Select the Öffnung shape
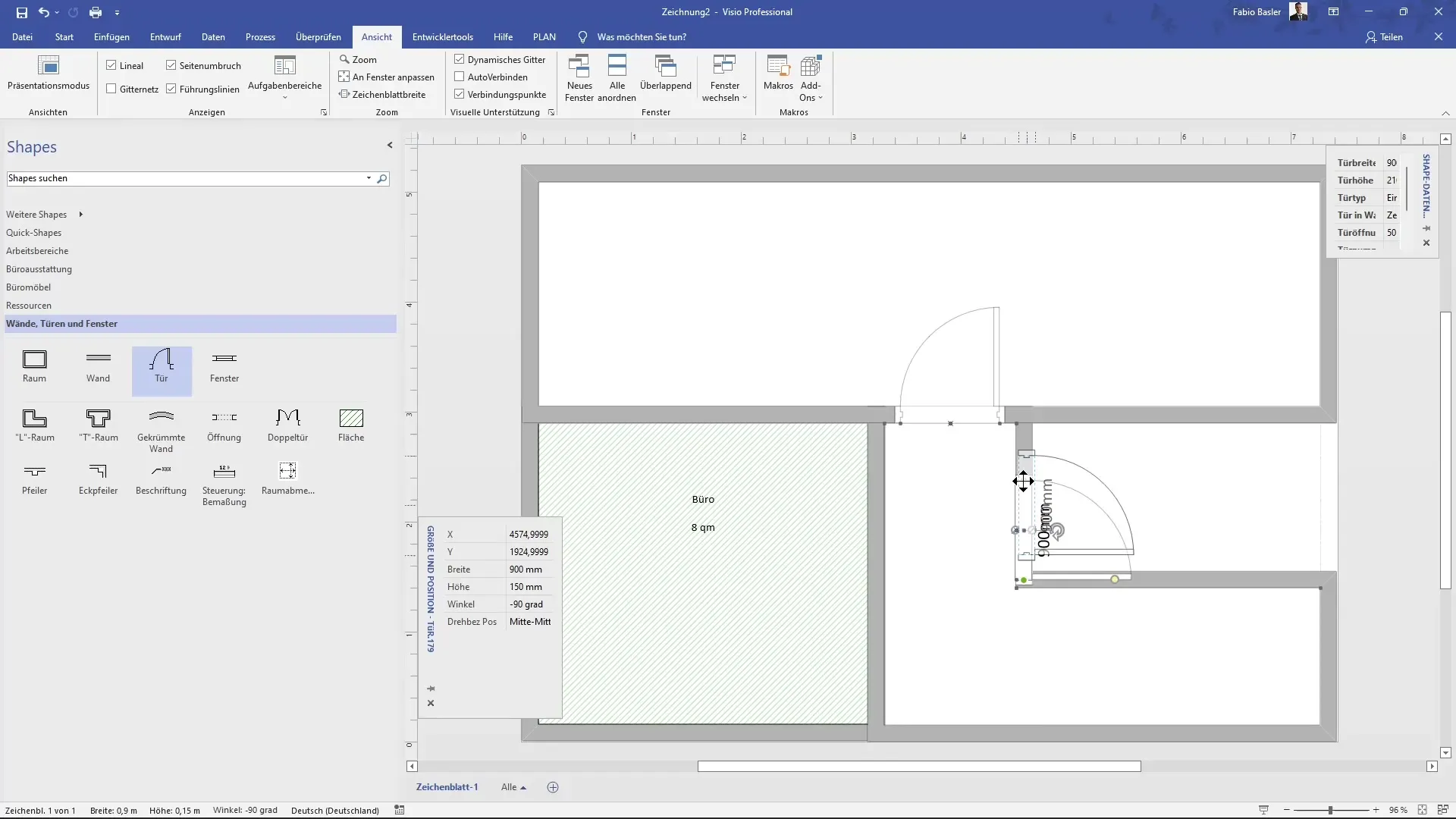1456x819 pixels. 224,425
